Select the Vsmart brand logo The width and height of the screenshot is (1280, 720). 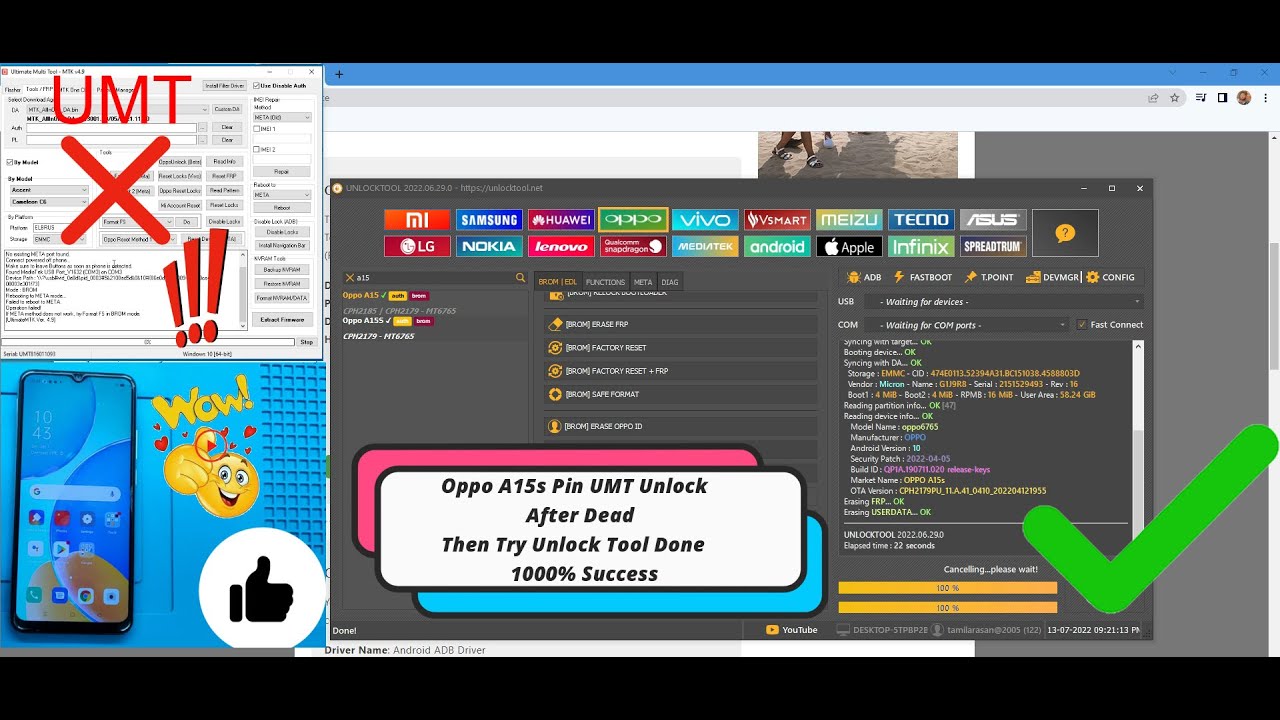(x=777, y=220)
